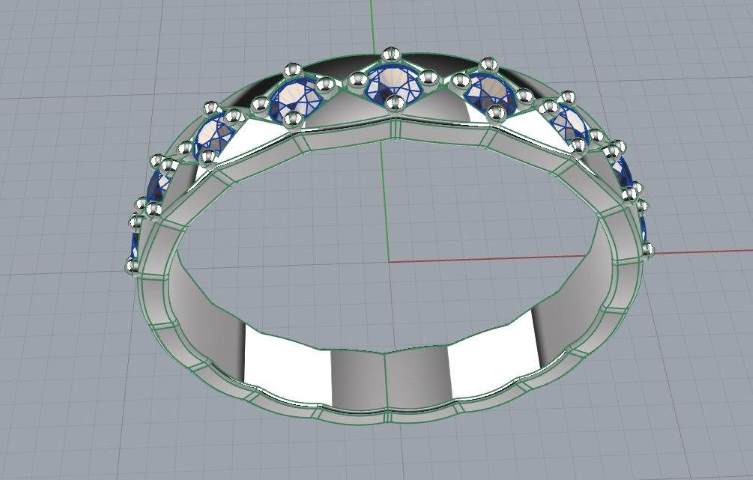Select the blue gemstone immediately left of center

coord(295,99)
